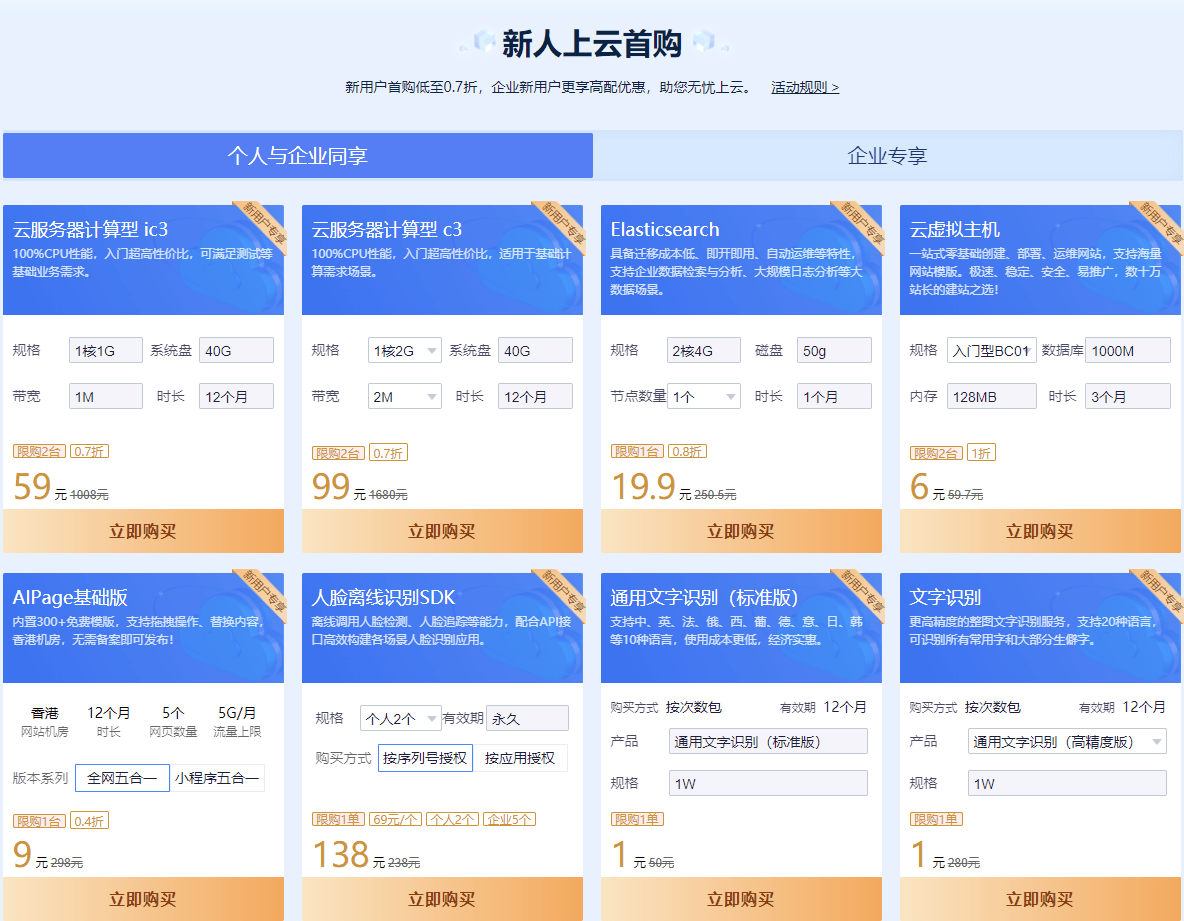
Task: Click the 0.4折 discount tag
Action: point(89,821)
